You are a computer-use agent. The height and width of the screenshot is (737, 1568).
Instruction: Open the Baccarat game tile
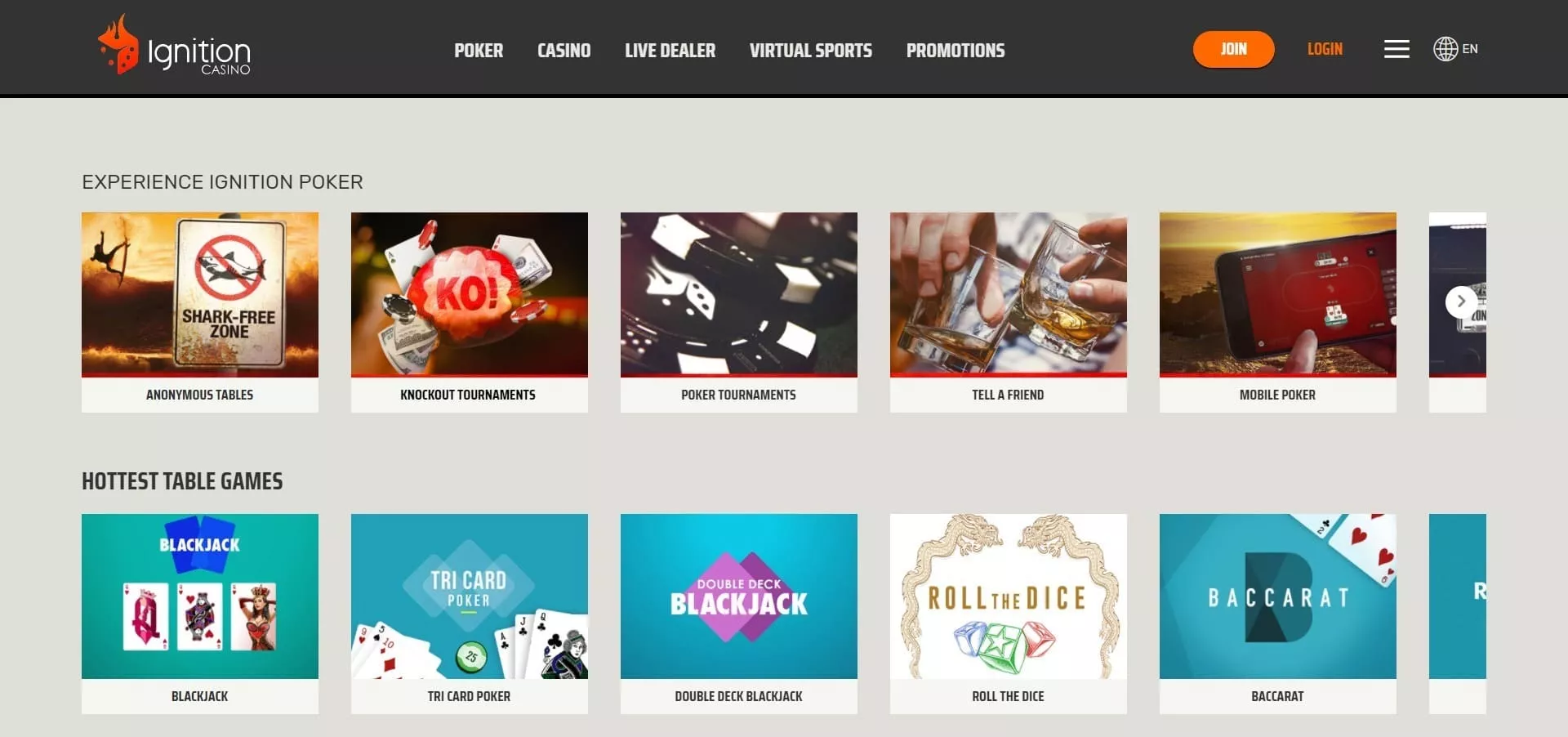point(1278,614)
